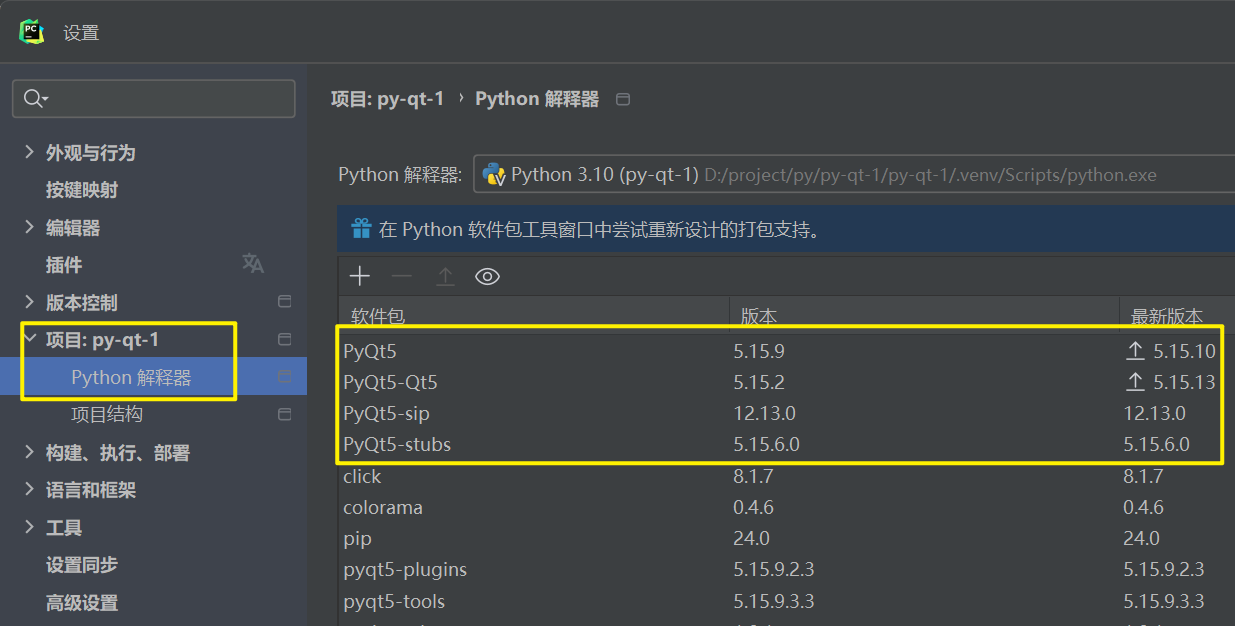Collapse the 项目: py-qt-1 section

click(29, 339)
